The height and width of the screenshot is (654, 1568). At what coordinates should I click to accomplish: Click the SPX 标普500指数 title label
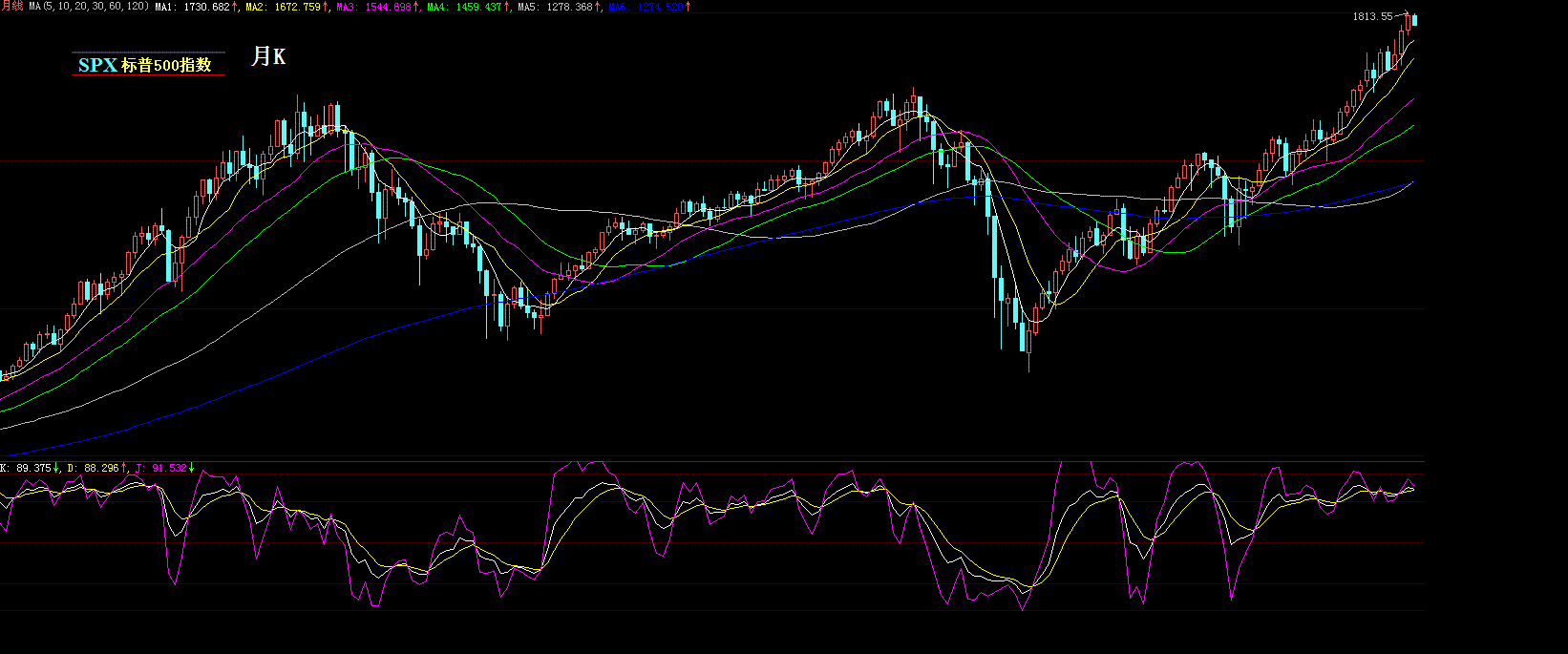click(x=145, y=65)
